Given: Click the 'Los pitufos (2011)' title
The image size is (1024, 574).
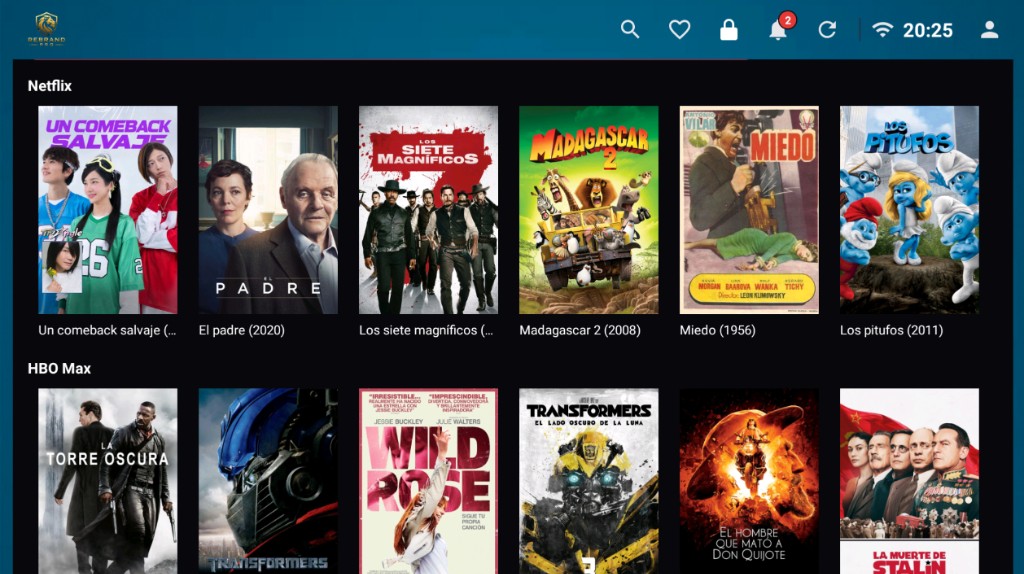Looking at the screenshot, I should tap(891, 330).
